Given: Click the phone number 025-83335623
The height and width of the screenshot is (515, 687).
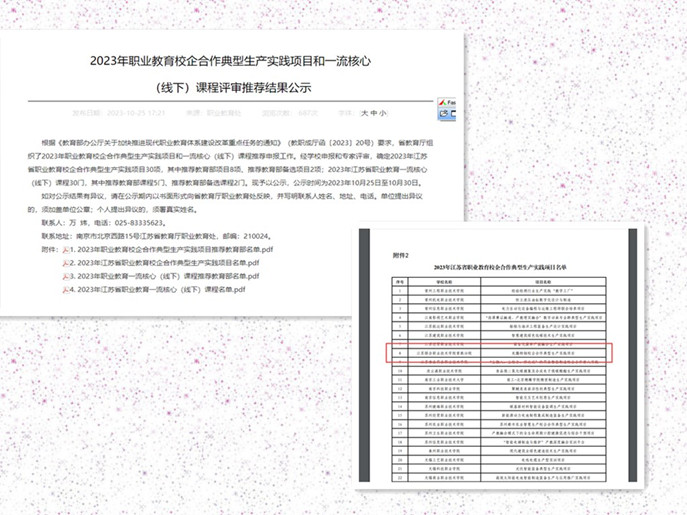Looking at the screenshot, I should [x=138, y=223].
